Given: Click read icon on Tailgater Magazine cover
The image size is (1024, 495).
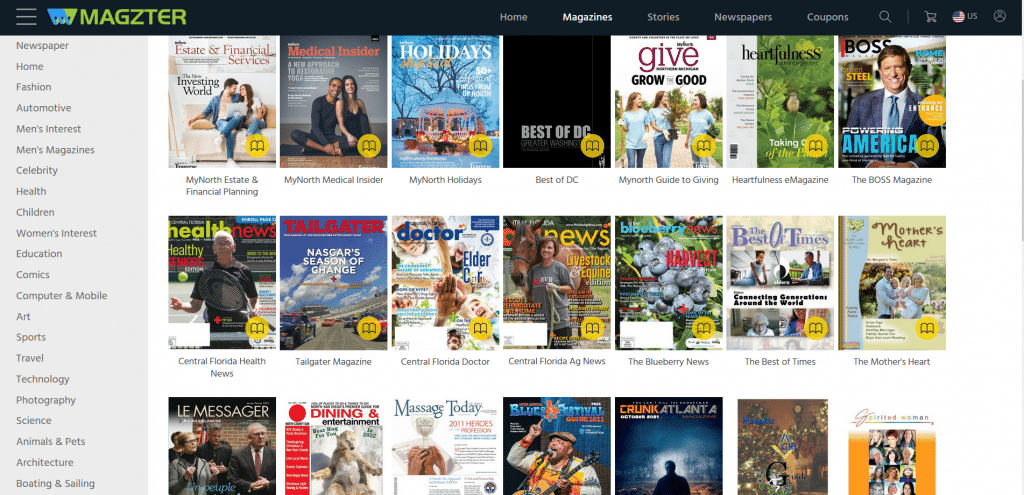Looking at the screenshot, I should click(369, 328).
